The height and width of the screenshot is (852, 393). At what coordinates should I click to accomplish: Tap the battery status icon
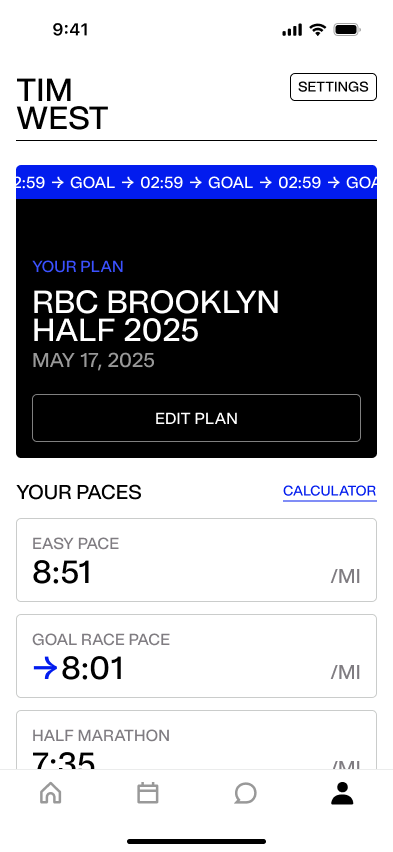coord(347,29)
